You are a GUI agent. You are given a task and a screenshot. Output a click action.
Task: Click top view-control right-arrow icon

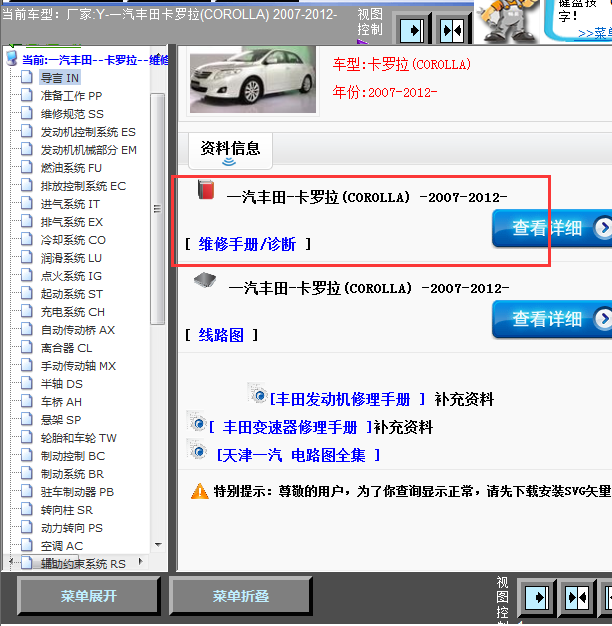[x=412, y=30]
